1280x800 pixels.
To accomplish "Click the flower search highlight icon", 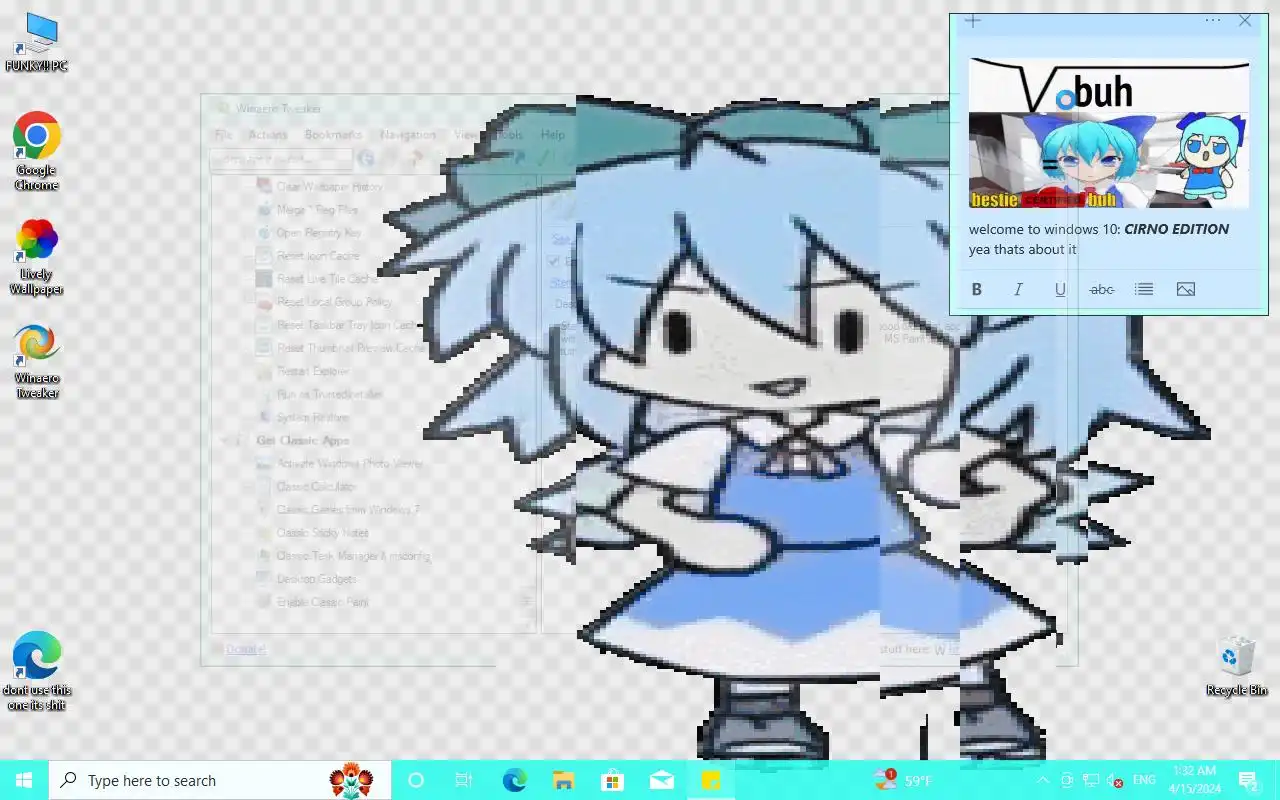I will click(351, 780).
